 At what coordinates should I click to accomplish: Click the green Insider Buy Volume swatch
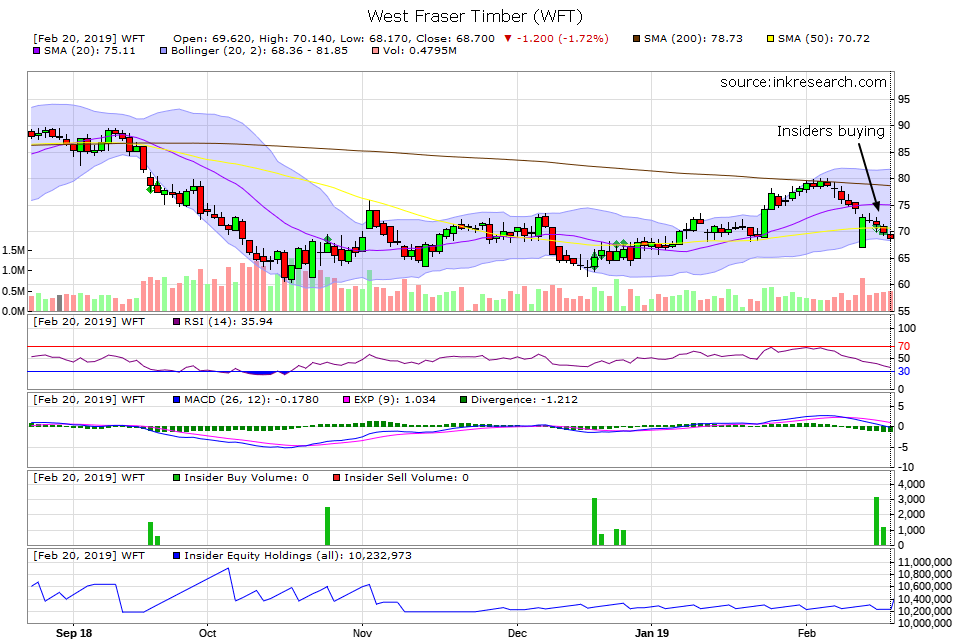tap(177, 478)
